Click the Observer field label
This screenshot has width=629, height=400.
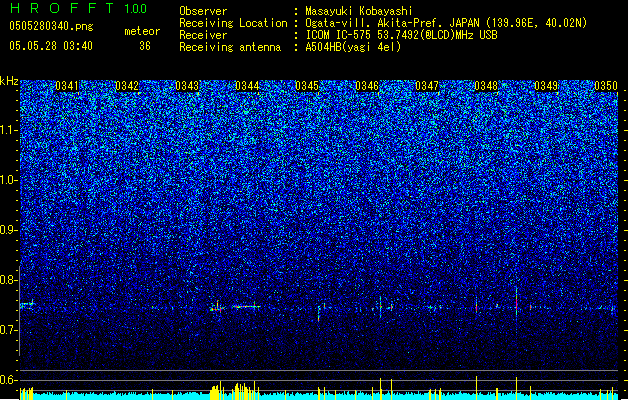[x=203, y=11]
